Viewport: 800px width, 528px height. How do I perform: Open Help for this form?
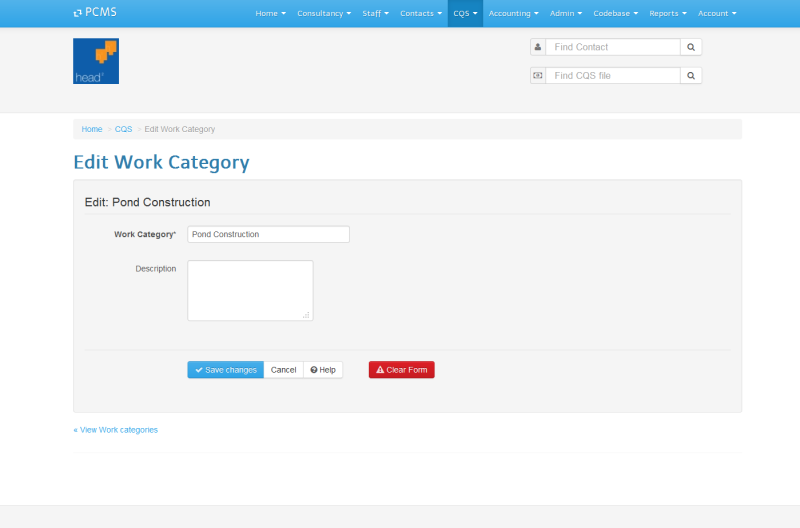(323, 370)
